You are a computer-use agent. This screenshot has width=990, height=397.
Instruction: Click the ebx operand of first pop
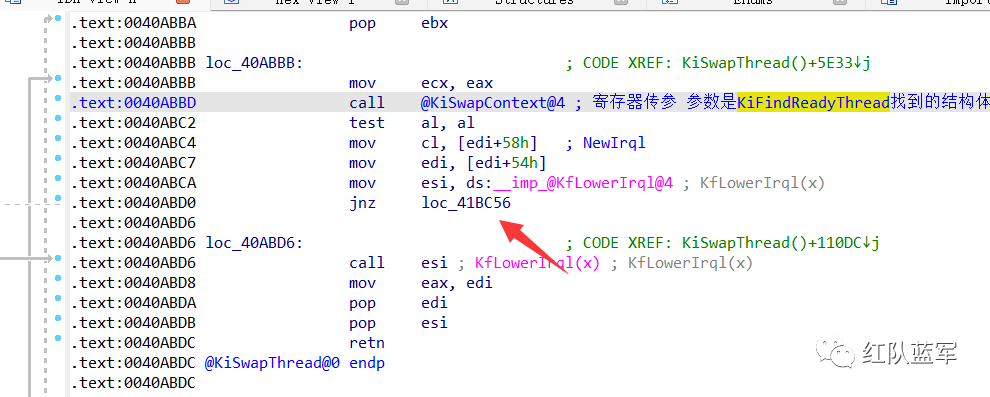(434, 23)
